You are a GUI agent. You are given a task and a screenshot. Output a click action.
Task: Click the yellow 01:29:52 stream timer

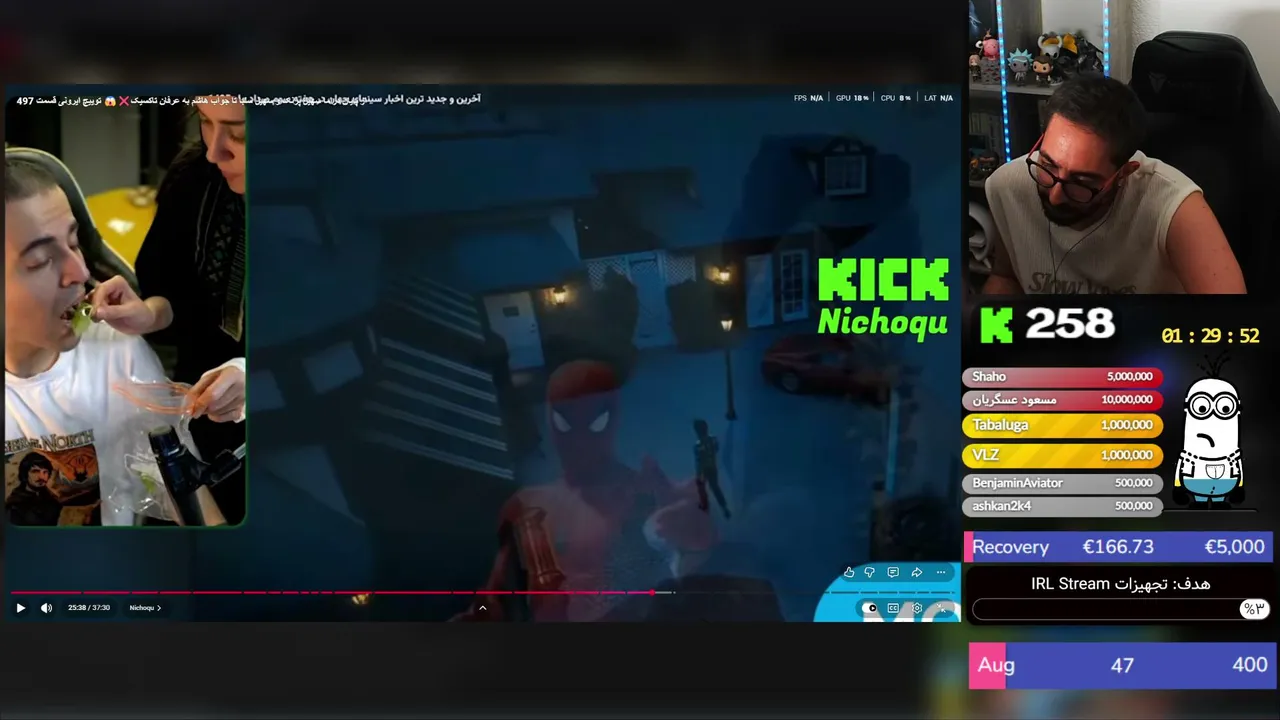(x=1210, y=336)
